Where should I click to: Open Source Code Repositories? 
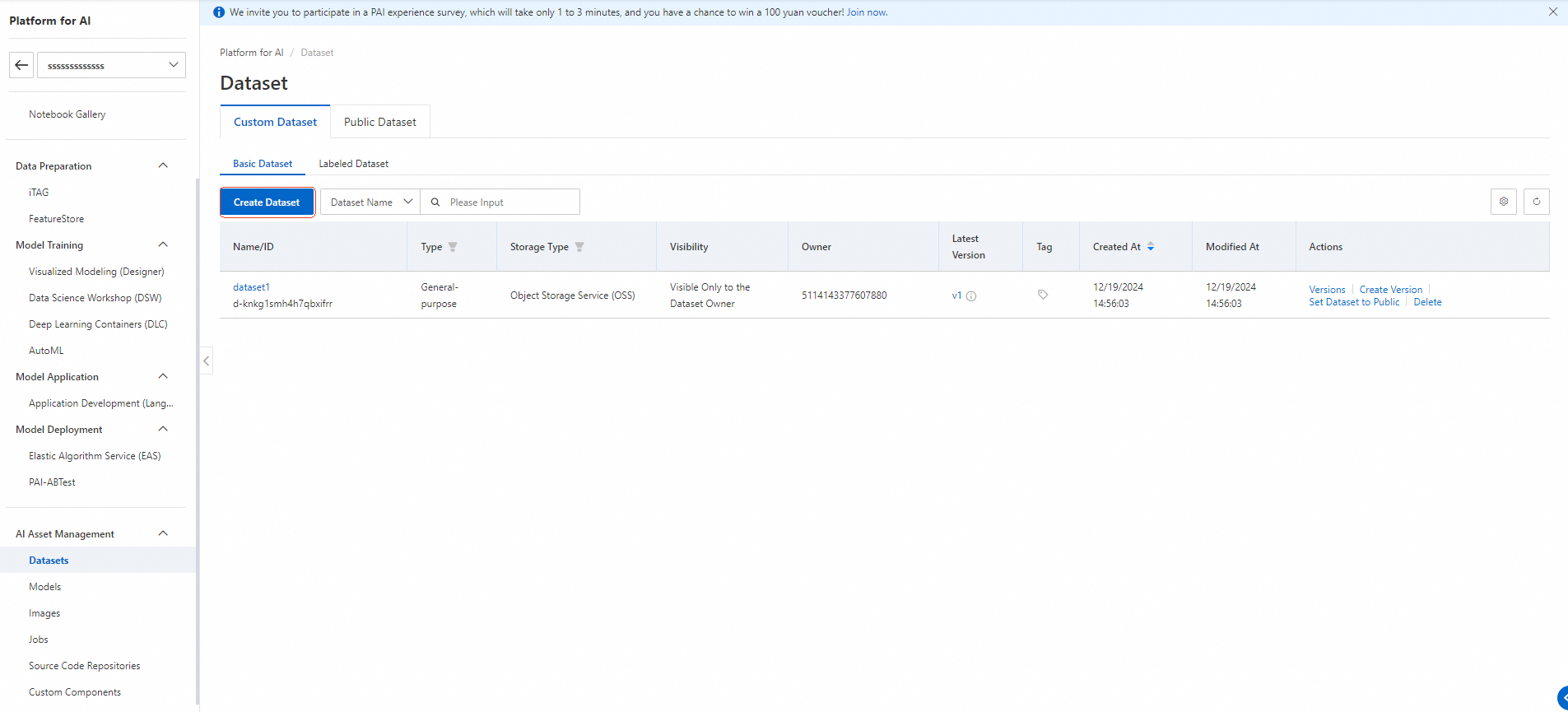(85, 666)
